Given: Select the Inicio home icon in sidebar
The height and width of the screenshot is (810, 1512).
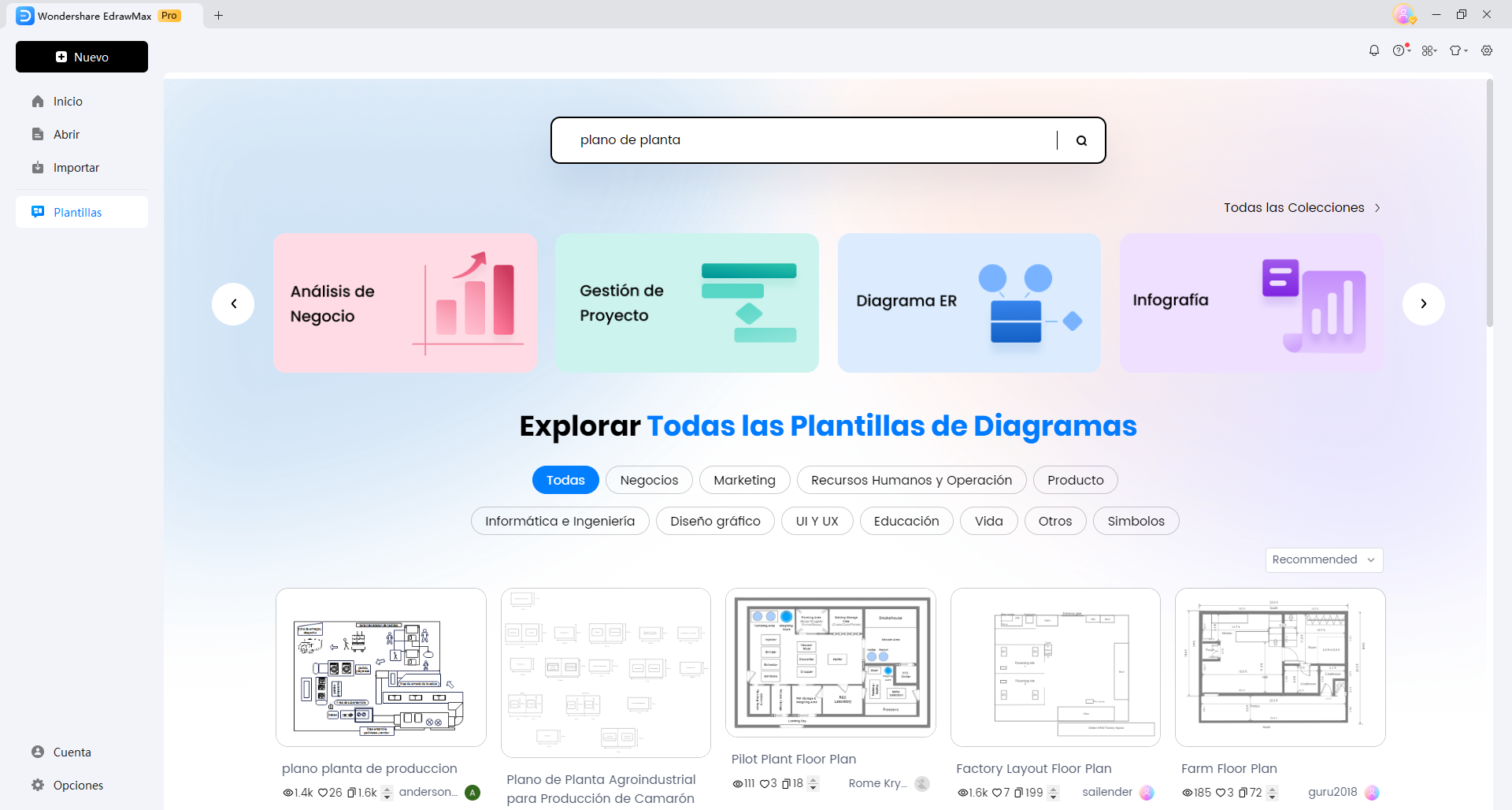Looking at the screenshot, I should point(37,101).
